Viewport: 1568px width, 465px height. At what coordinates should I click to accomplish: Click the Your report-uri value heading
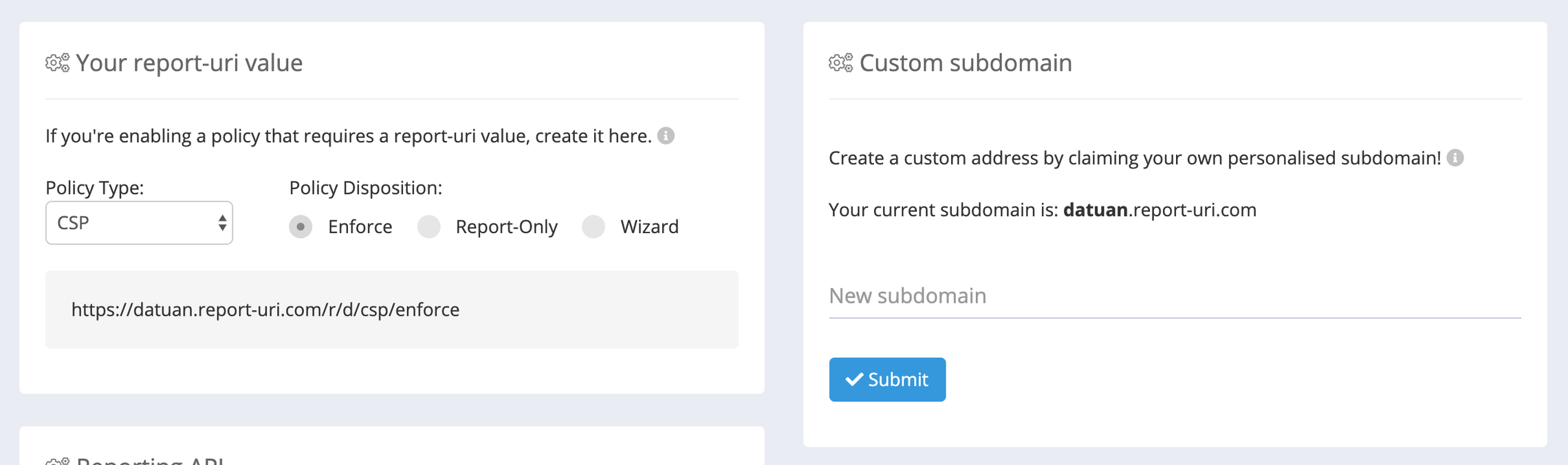[x=189, y=63]
